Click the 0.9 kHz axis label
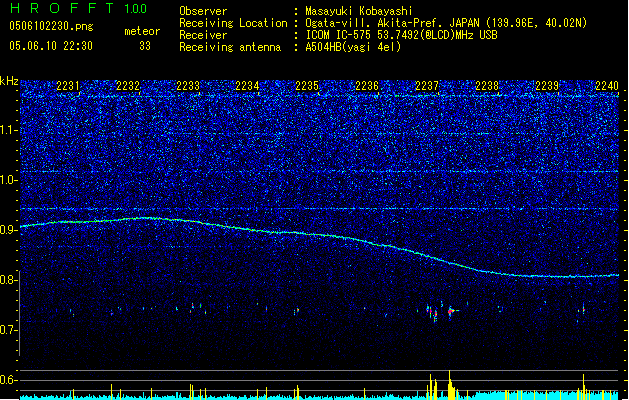Image resolution: width=629 pixels, height=400 pixels. coord(9,230)
